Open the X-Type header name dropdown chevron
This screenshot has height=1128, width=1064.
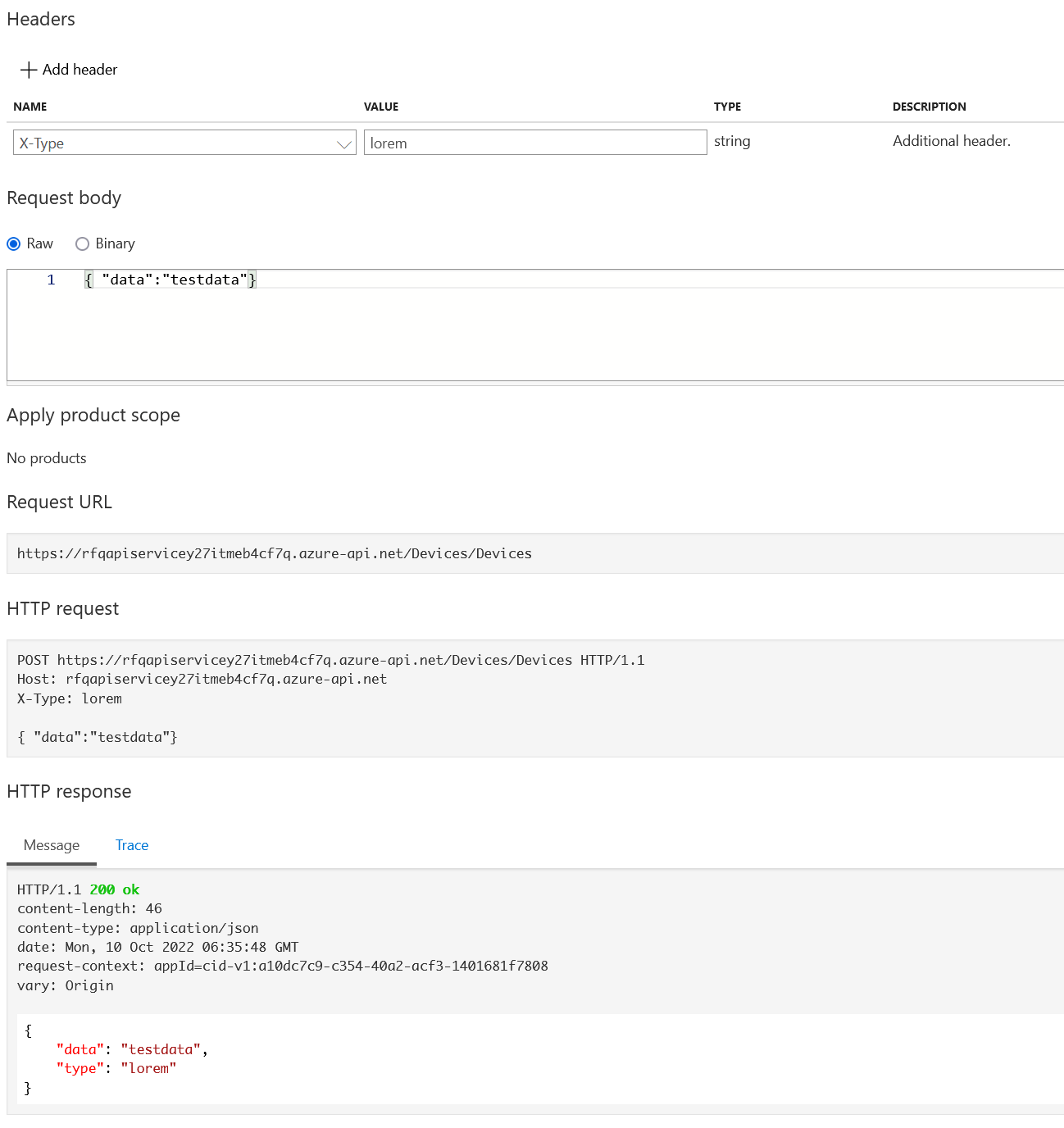343,143
